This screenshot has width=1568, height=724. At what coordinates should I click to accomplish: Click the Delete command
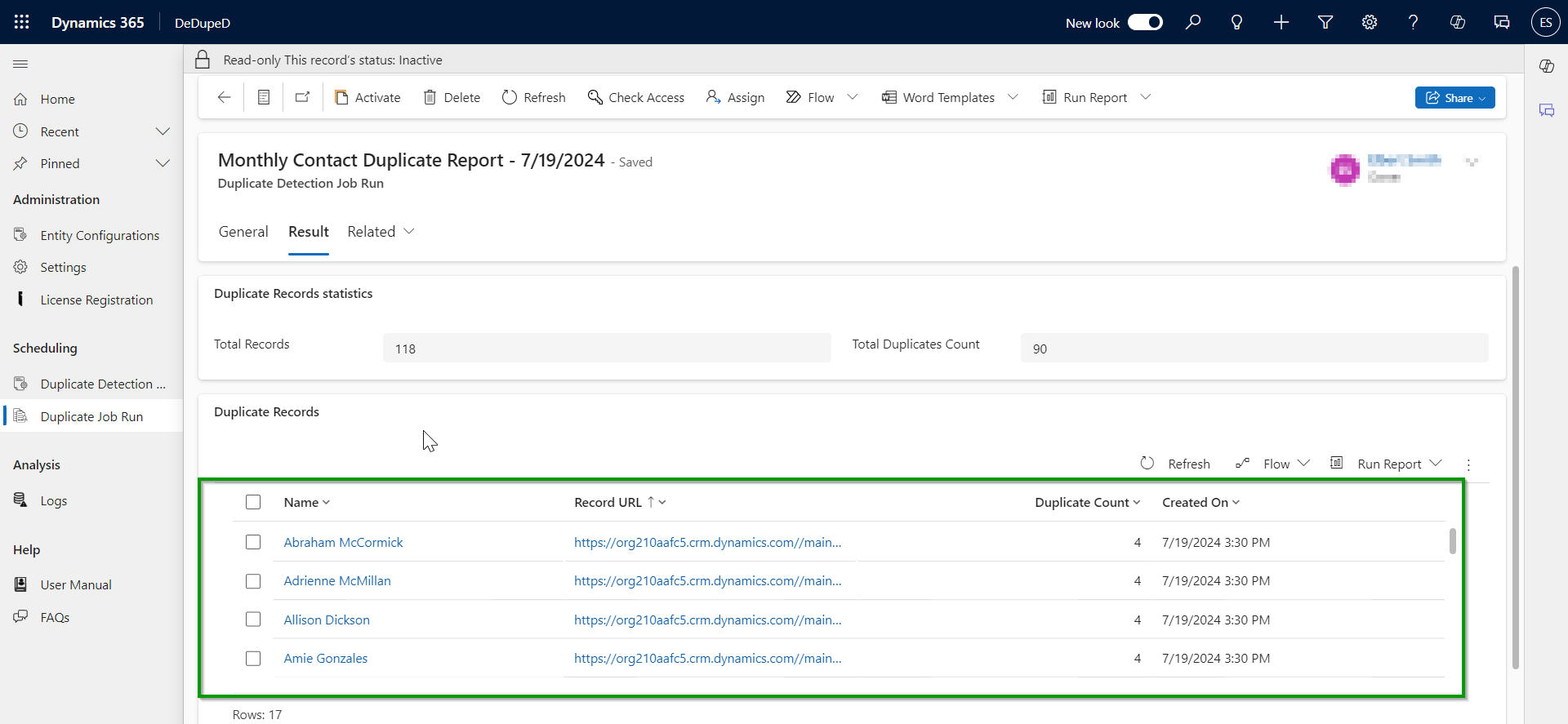point(452,97)
